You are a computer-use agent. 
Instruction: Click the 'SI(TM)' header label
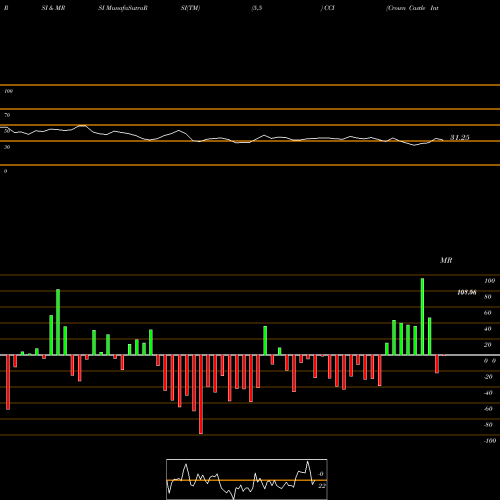point(190,8)
